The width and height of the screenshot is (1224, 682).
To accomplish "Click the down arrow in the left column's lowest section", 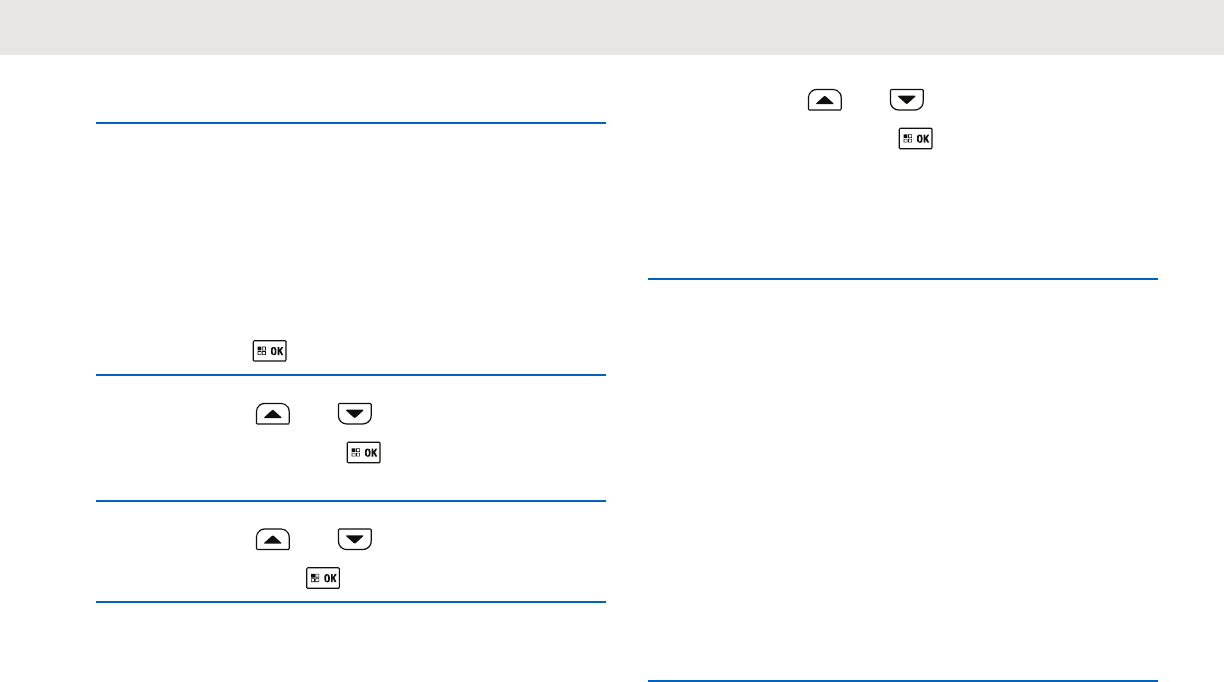I will (355, 539).
